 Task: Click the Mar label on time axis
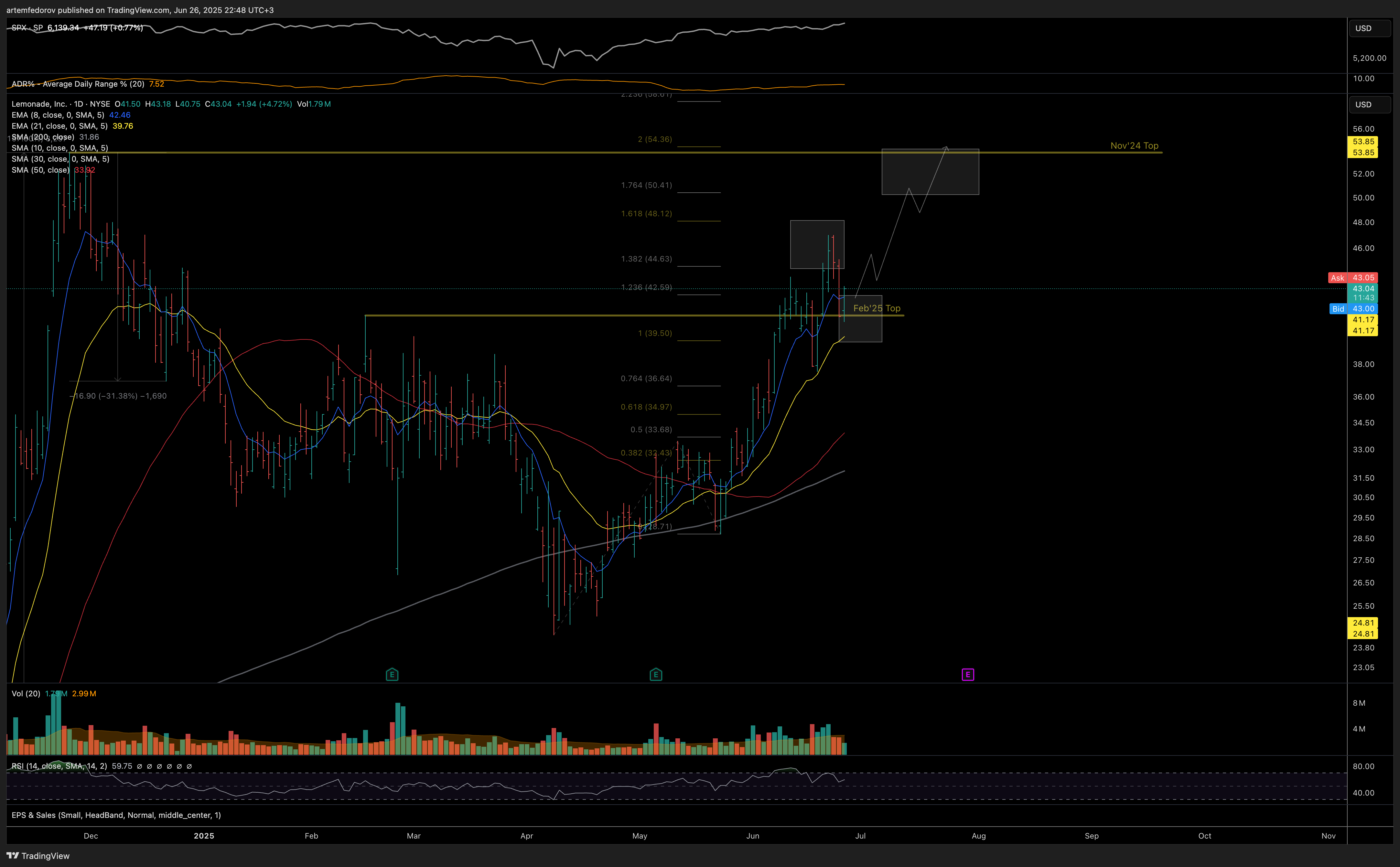click(x=414, y=835)
